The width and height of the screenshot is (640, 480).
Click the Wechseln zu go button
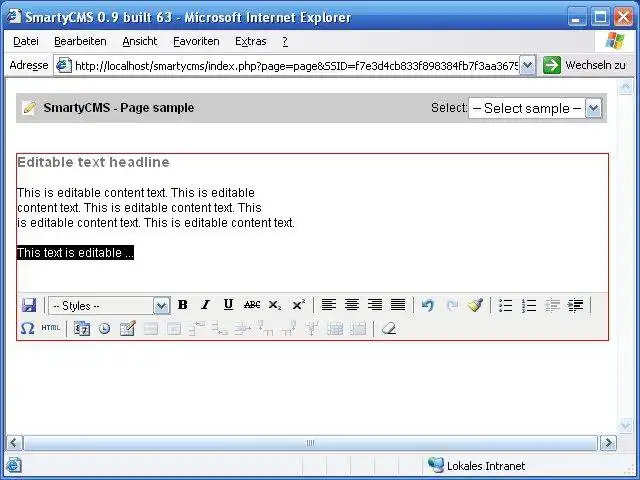[584, 65]
